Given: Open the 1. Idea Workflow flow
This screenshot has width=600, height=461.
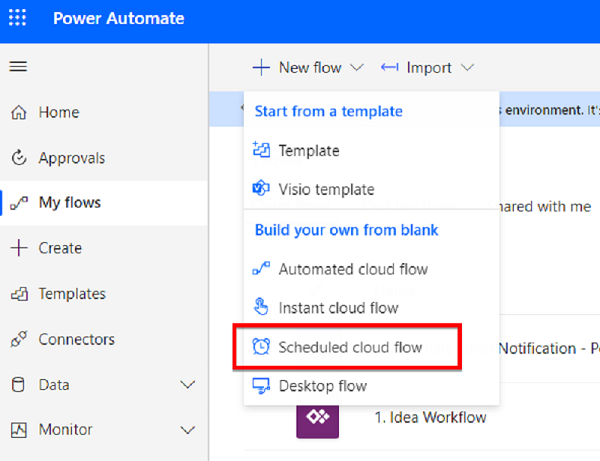Looking at the screenshot, I should point(430,417).
